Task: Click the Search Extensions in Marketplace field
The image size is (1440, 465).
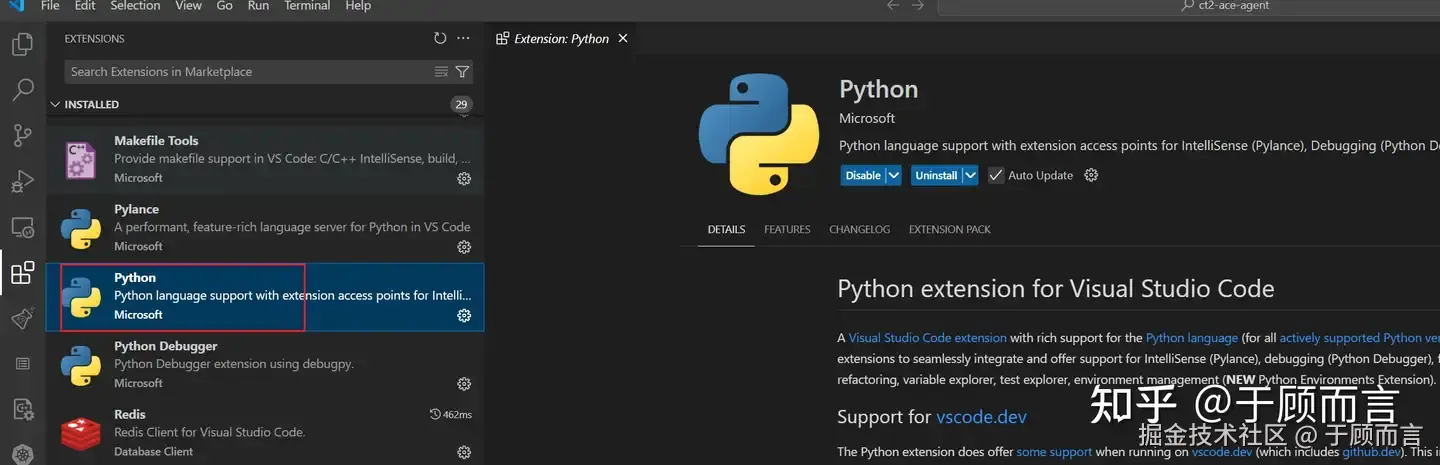Action: (x=250, y=72)
